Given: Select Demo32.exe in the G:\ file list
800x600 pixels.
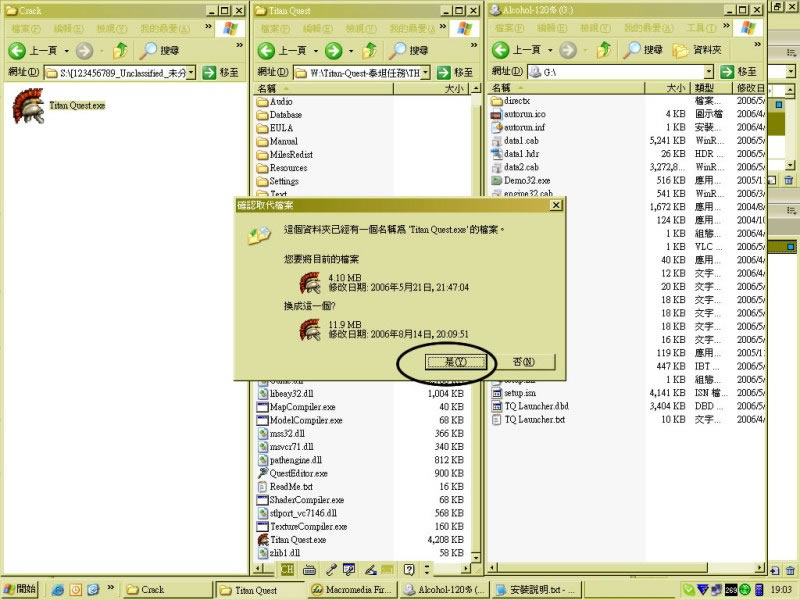Looking at the screenshot, I should 520,181.
